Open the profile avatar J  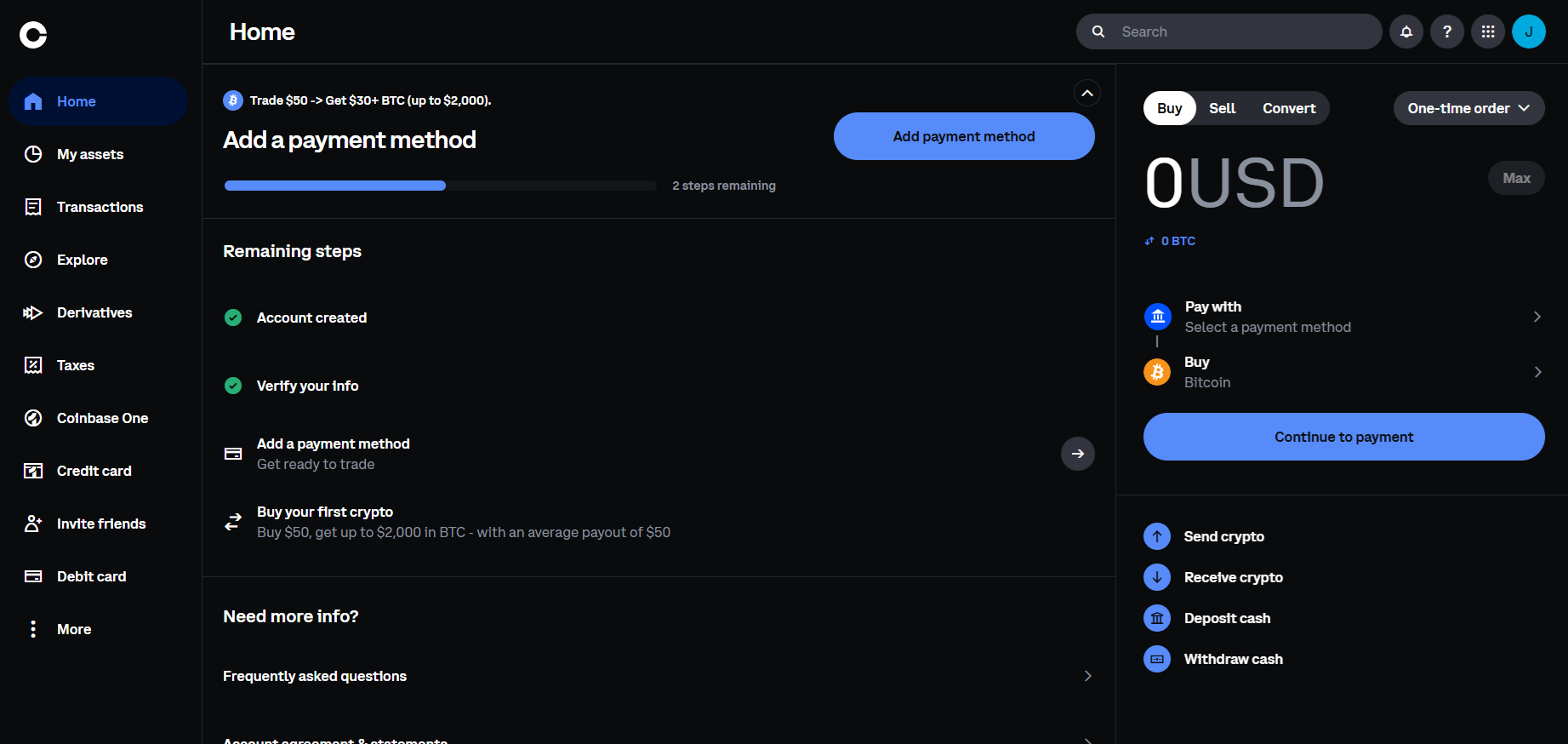tap(1529, 31)
